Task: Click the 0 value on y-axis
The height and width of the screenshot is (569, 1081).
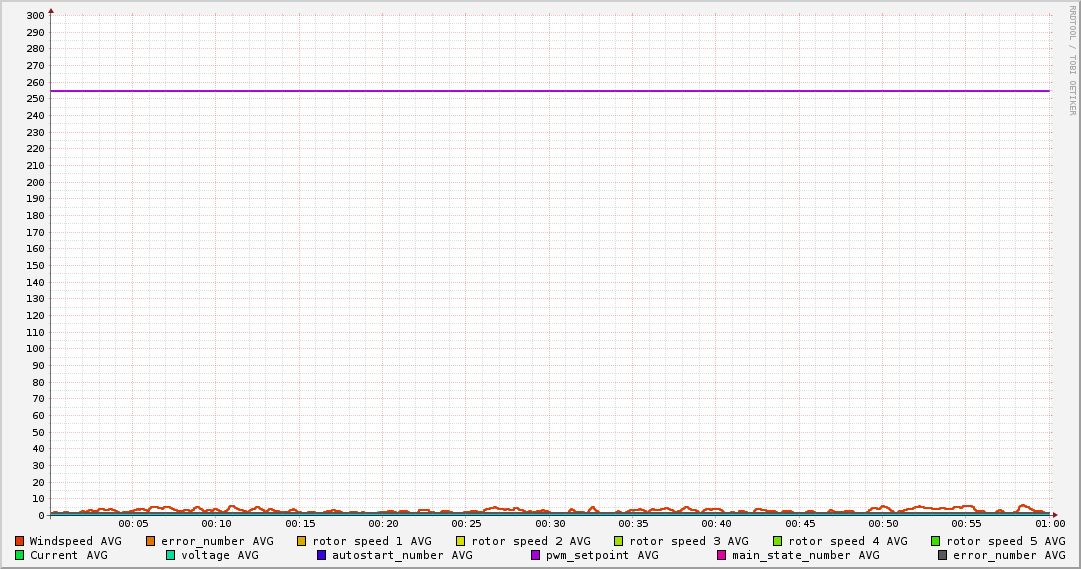Action: coord(41,515)
